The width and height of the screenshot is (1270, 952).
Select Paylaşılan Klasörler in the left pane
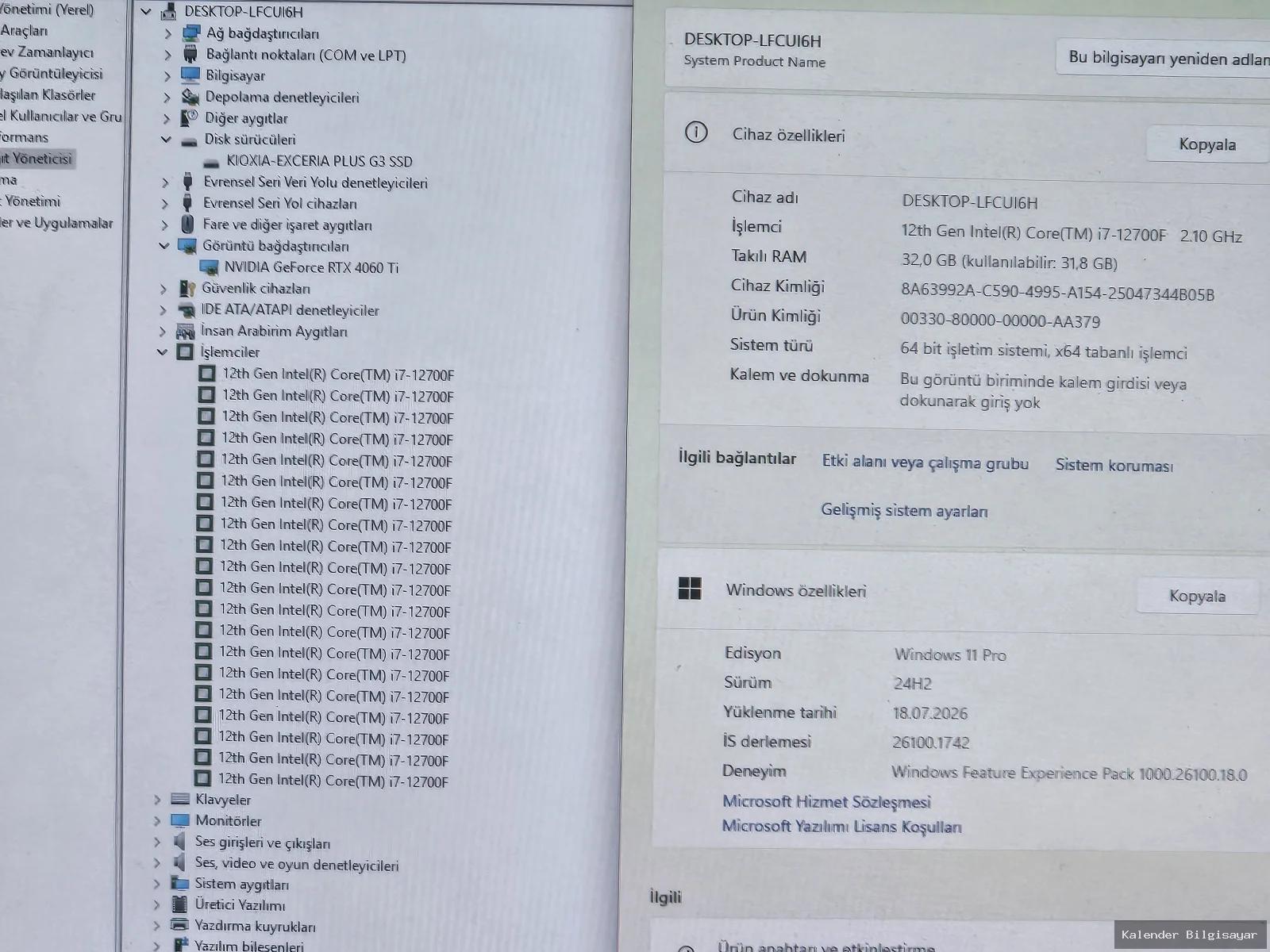48,95
